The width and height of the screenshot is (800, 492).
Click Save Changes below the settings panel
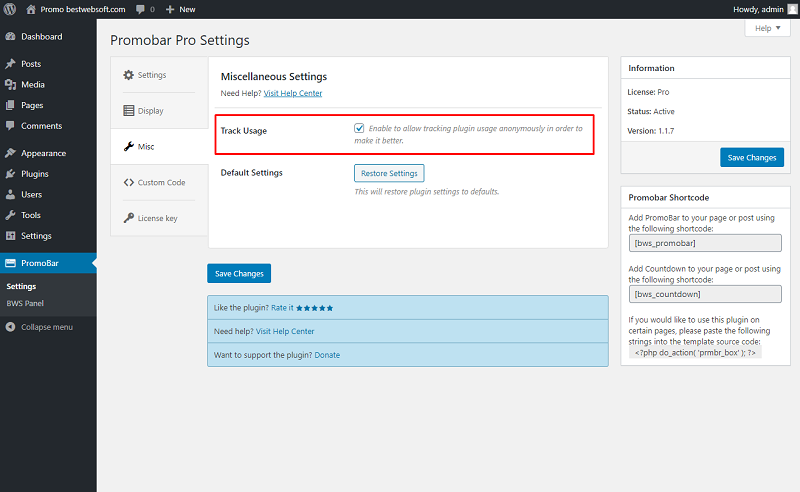pos(239,274)
